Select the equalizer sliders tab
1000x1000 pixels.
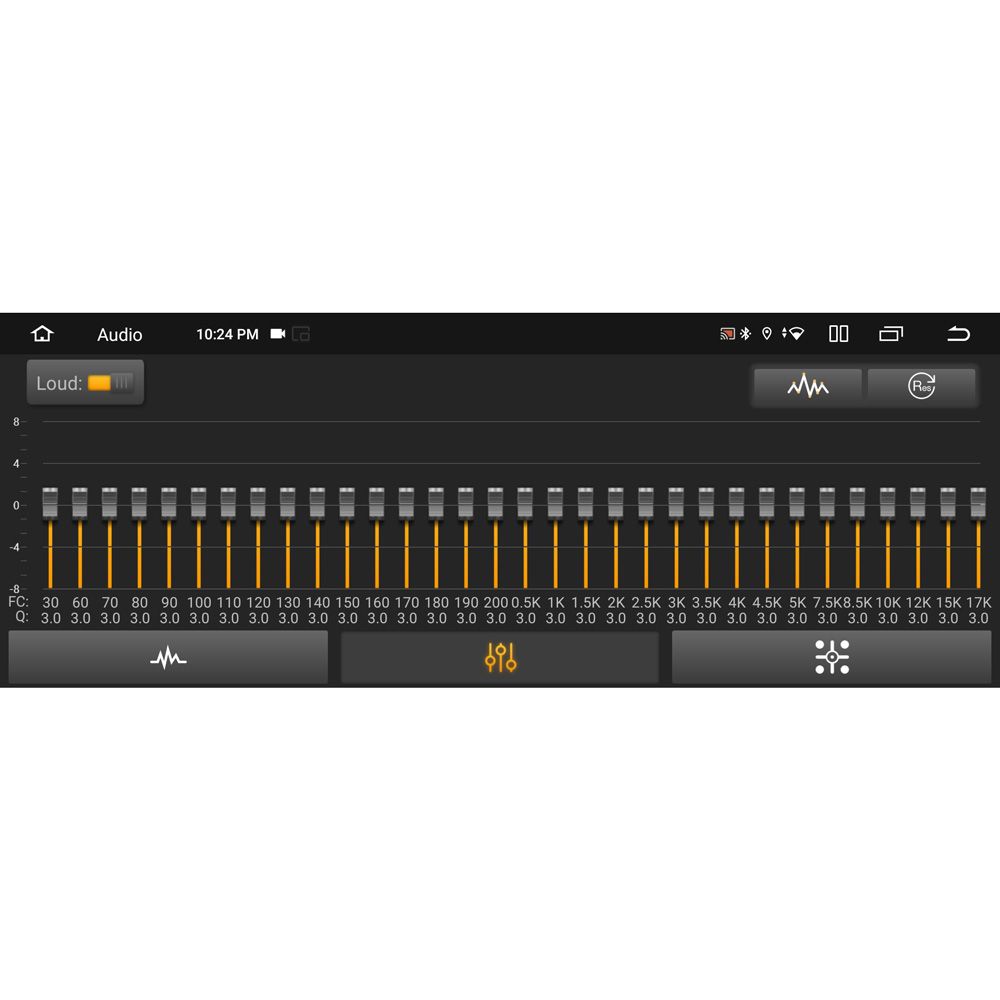click(x=500, y=658)
